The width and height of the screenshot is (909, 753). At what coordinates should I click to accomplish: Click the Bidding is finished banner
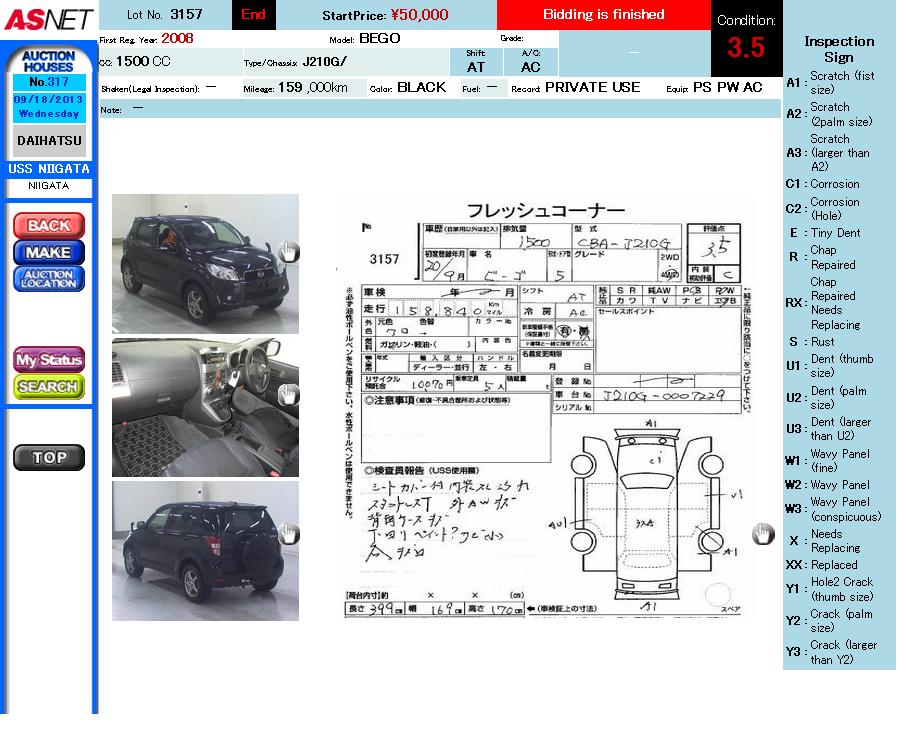pos(603,15)
